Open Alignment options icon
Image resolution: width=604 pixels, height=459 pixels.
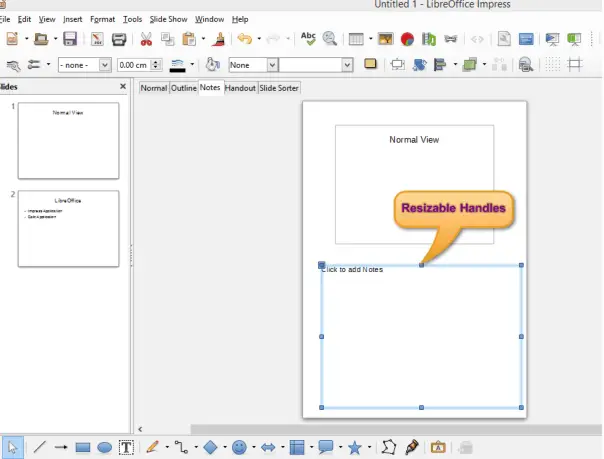(440, 65)
